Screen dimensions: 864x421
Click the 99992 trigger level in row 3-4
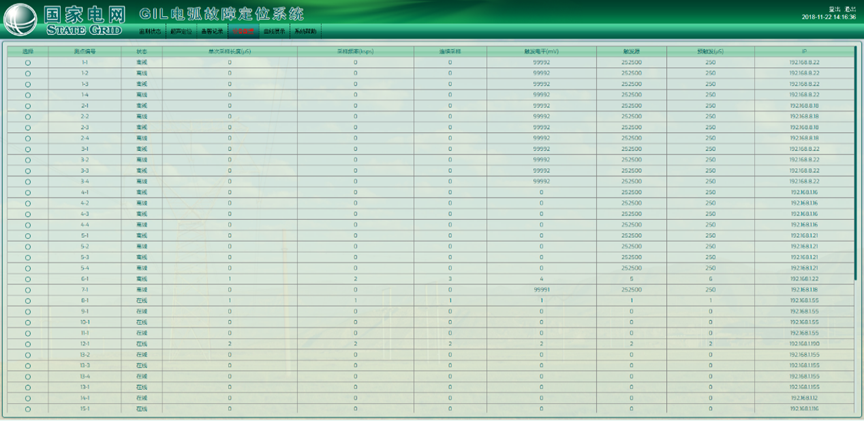click(x=542, y=182)
